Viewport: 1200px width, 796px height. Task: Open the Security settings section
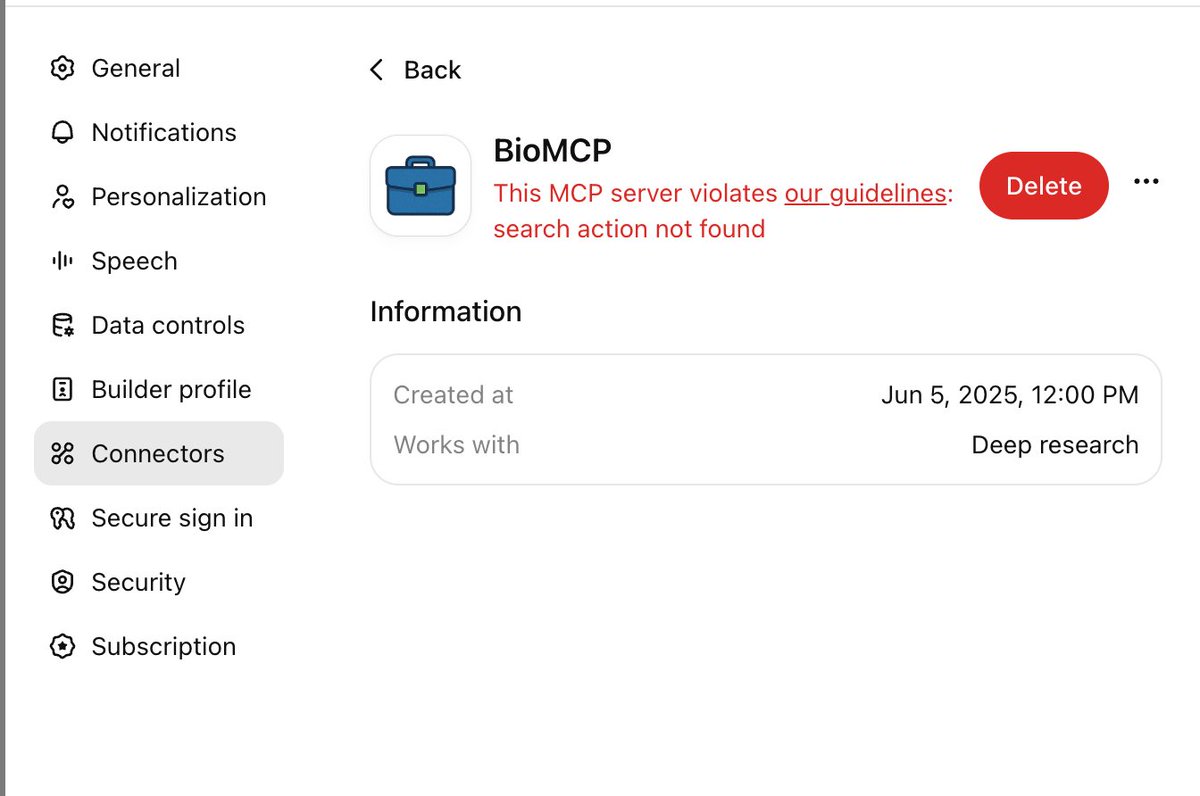pyautogui.click(x=138, y=582)
